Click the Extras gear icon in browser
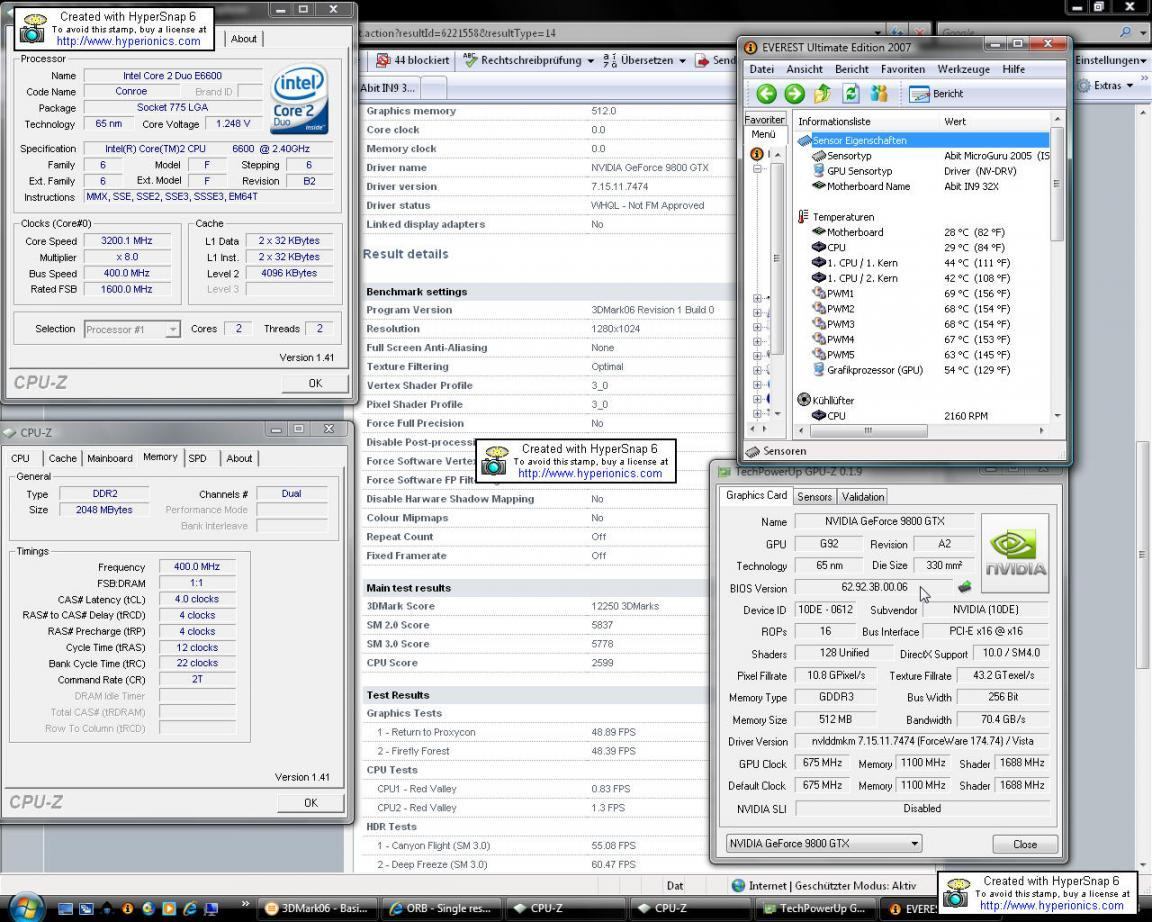Screen dimensions: 1152x922 point(1084,85)
